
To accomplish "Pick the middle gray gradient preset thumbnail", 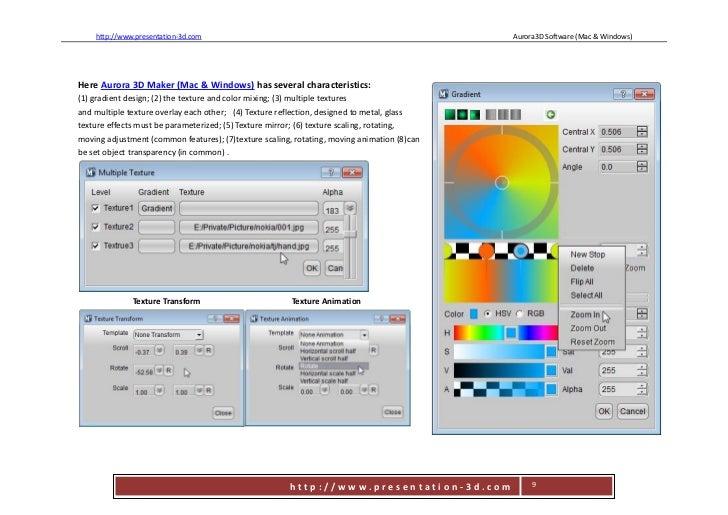I will point(503,114).
